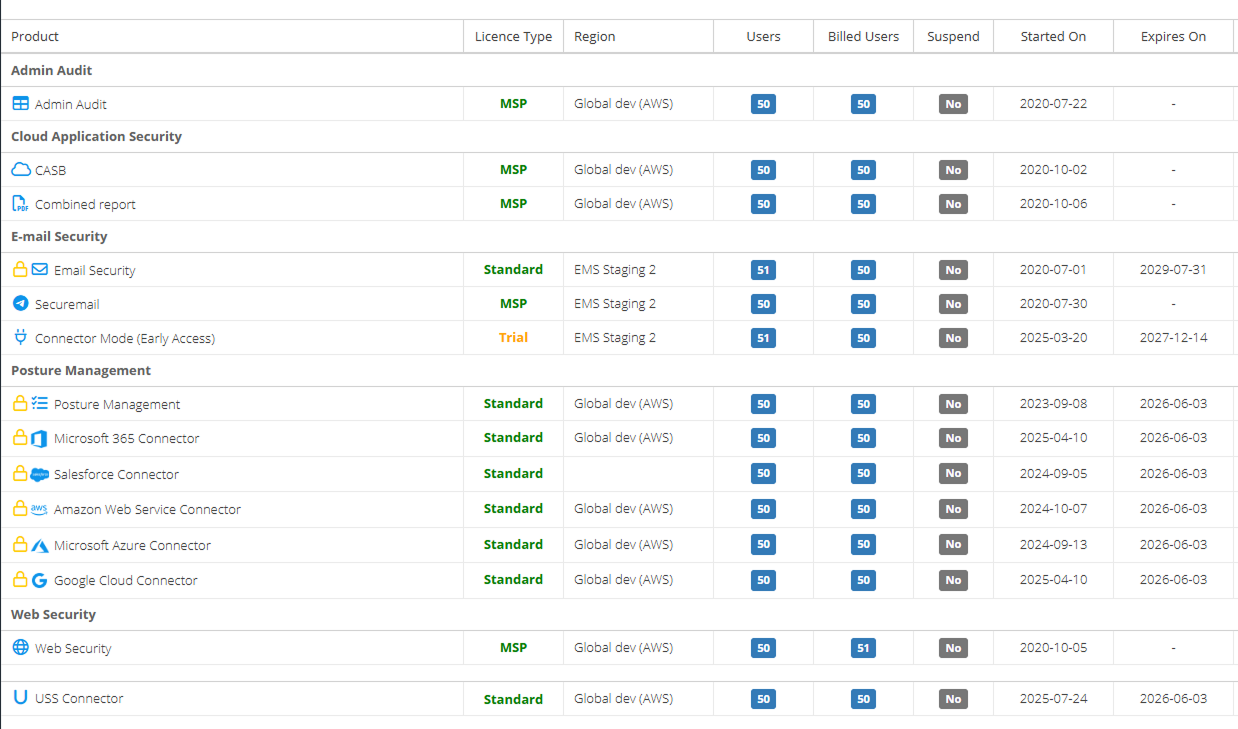Click the Suspend 'No' badge for USS Connector
Screen dimensions: 1238x729
953,699
